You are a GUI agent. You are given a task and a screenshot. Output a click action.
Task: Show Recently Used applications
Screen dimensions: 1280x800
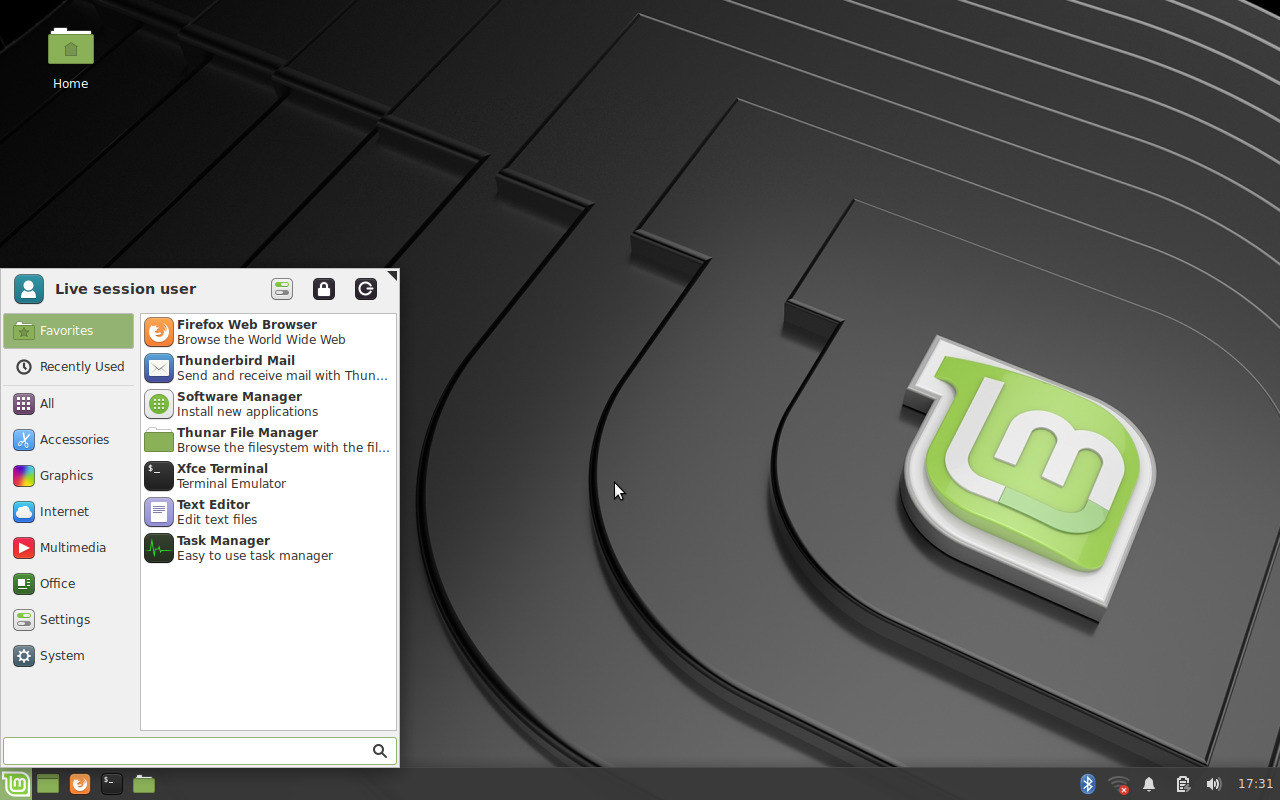coord(82,367)
